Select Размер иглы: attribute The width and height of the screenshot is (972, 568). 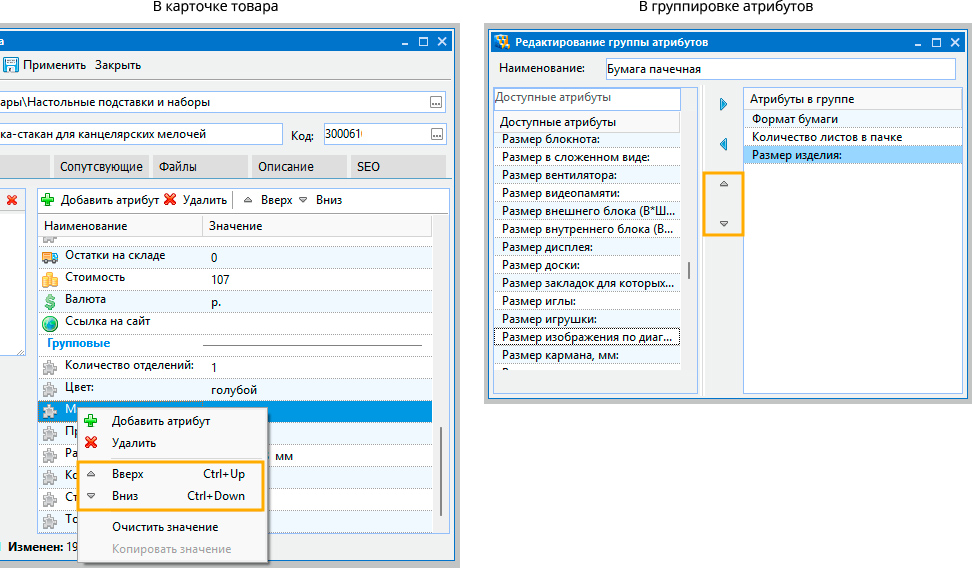pyautogui.click(x=587, y=301)
